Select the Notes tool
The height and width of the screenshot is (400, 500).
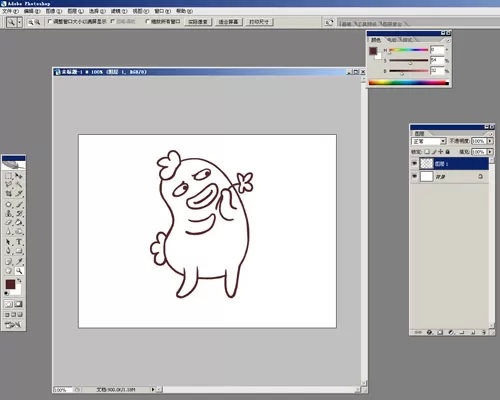click(x=9, y=262)
